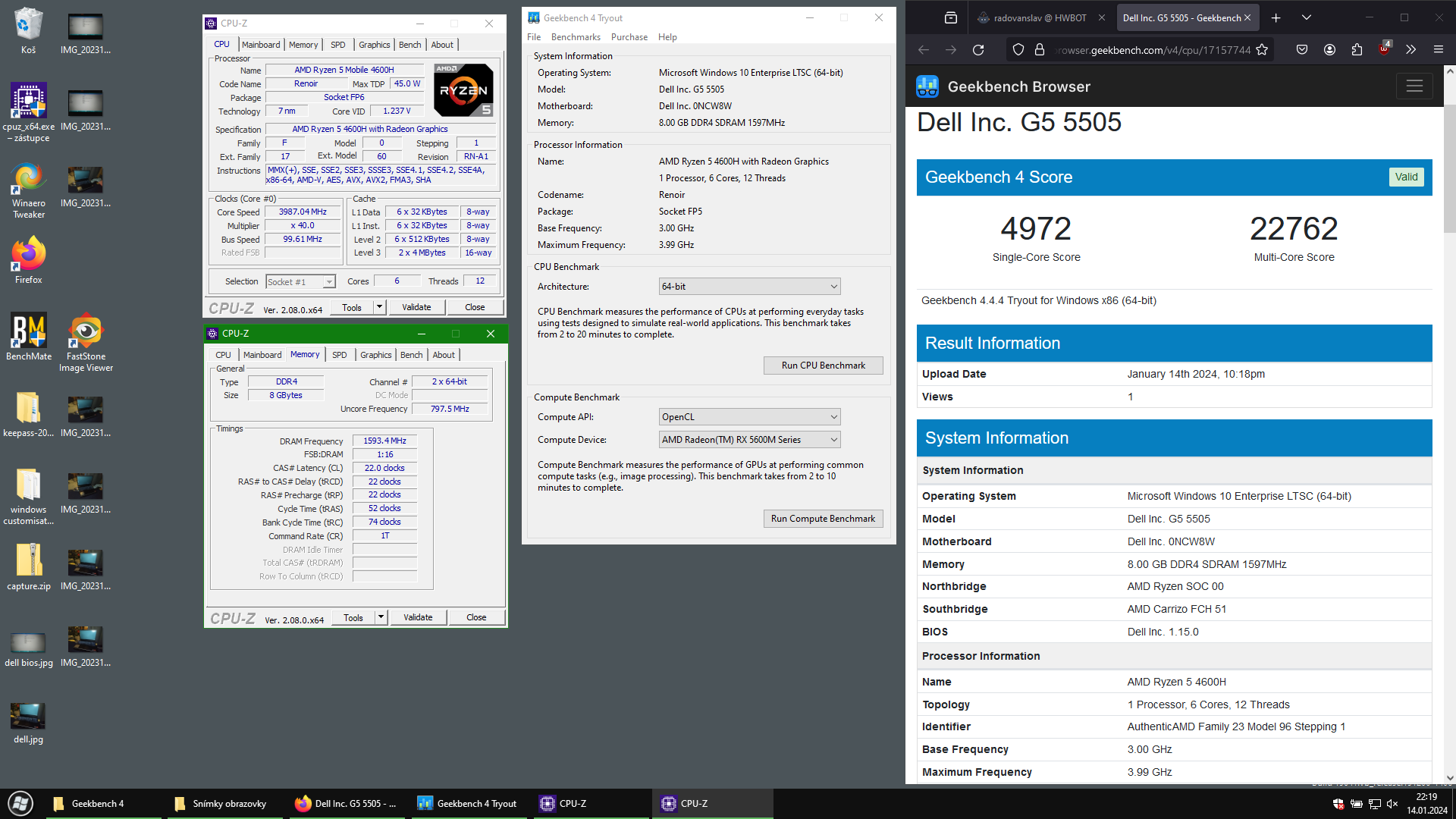Click Firefox reload page icon
Viewport: 1456px width, 819px height.
pyautogui.click(x=978, y=49)
